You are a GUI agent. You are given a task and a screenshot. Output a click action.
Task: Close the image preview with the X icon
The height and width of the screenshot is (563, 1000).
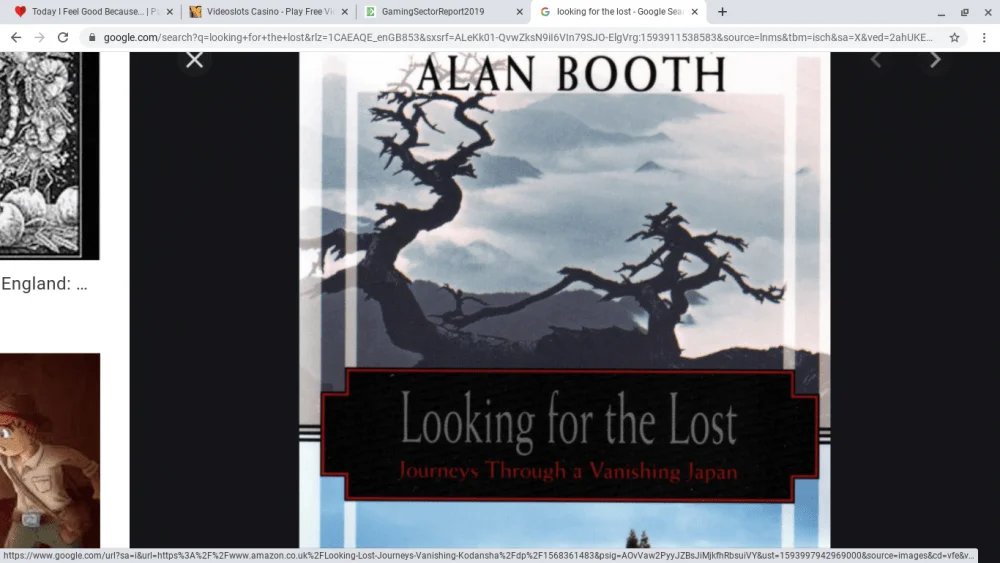pyautogui.click(x=195, y=60)
